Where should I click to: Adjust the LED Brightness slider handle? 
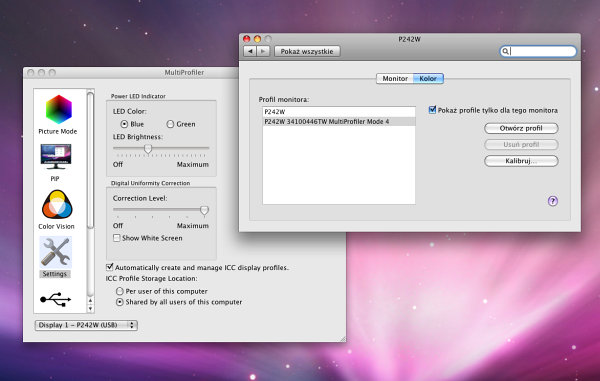[148, 149]
